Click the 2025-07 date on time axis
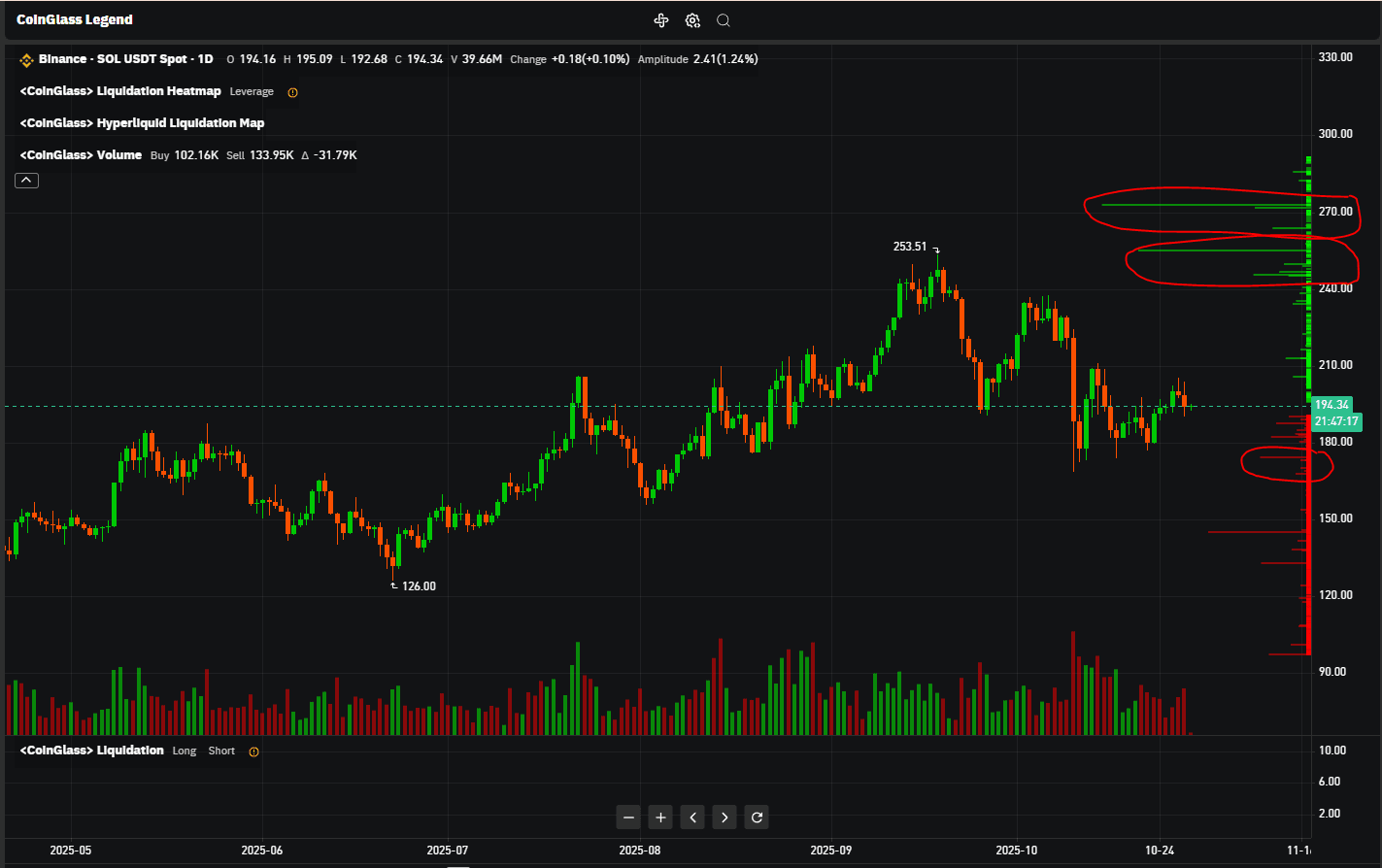The image size is (1382, 868). (x=448, y=851)
